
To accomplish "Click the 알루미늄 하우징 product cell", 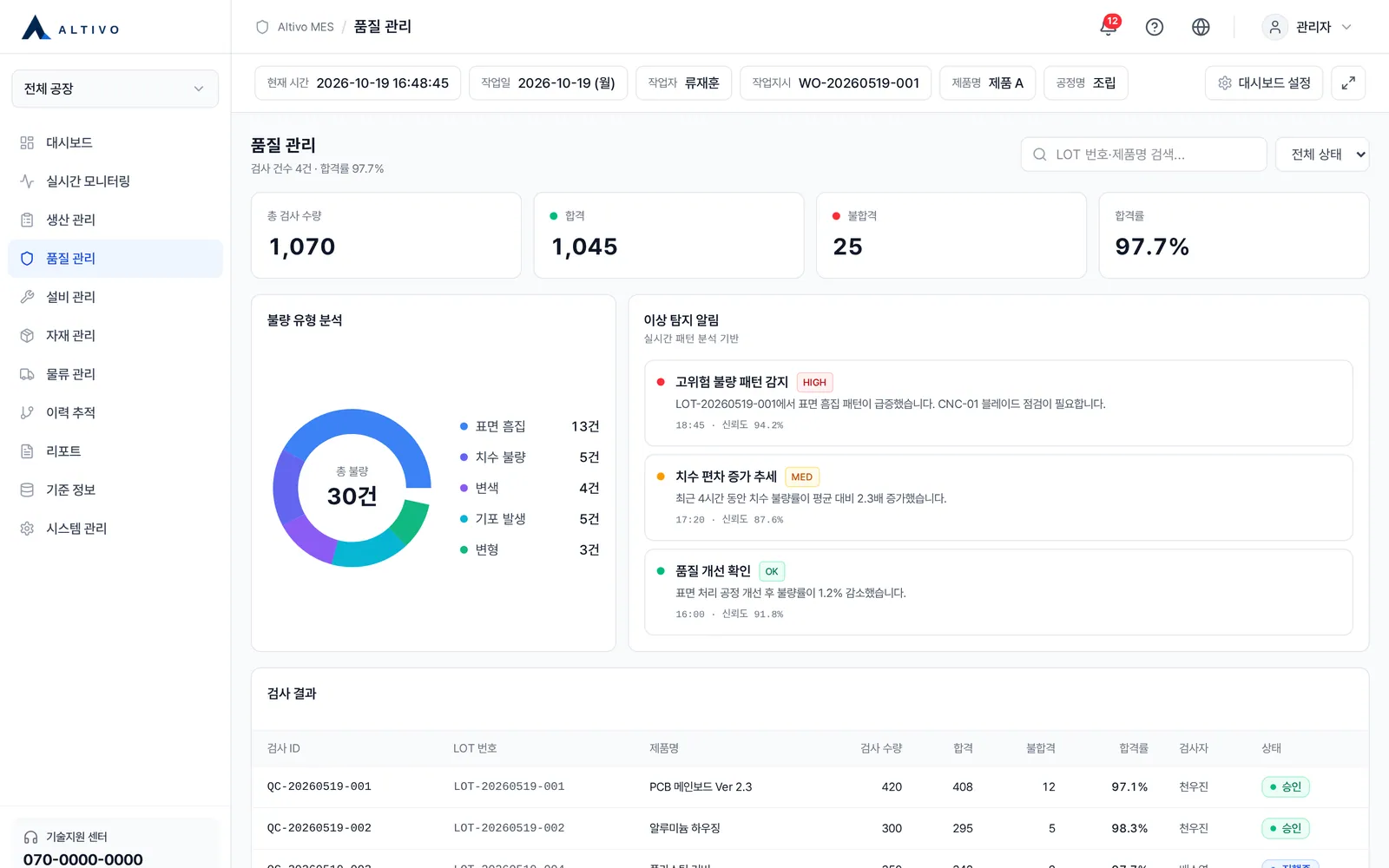I will click(x=684, y=829).
